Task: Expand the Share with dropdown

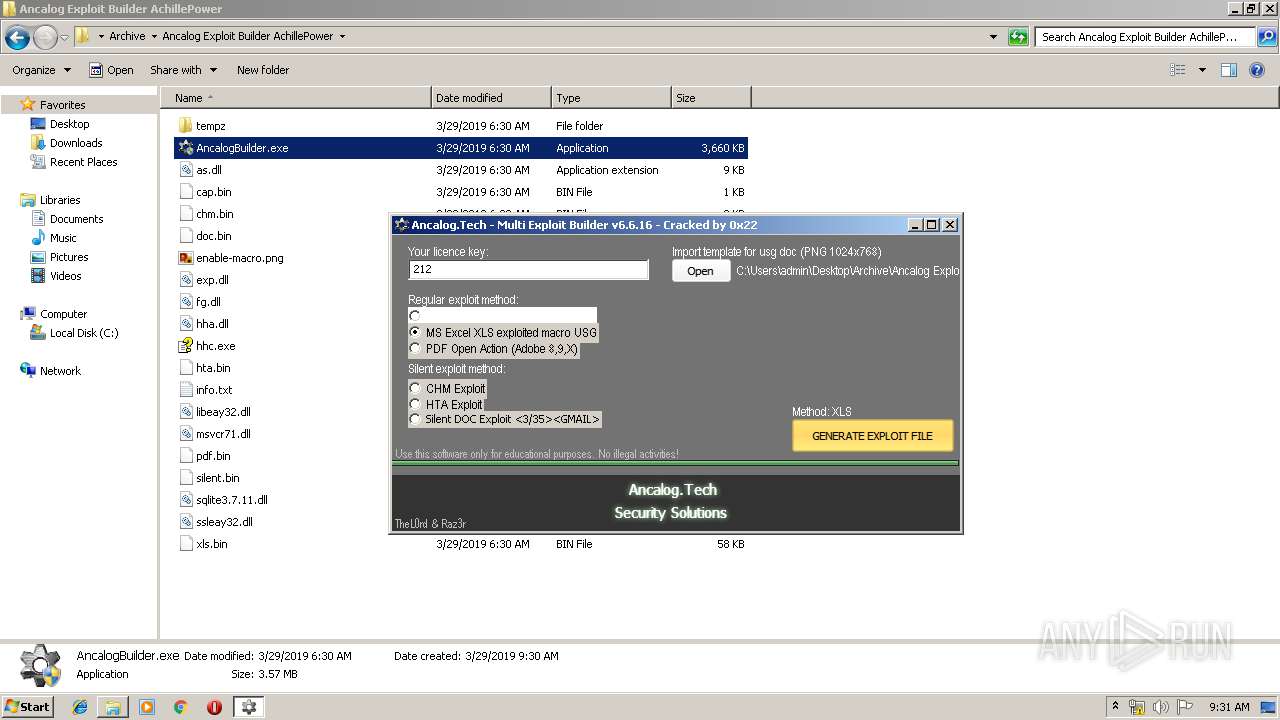Action: point(184,70)
